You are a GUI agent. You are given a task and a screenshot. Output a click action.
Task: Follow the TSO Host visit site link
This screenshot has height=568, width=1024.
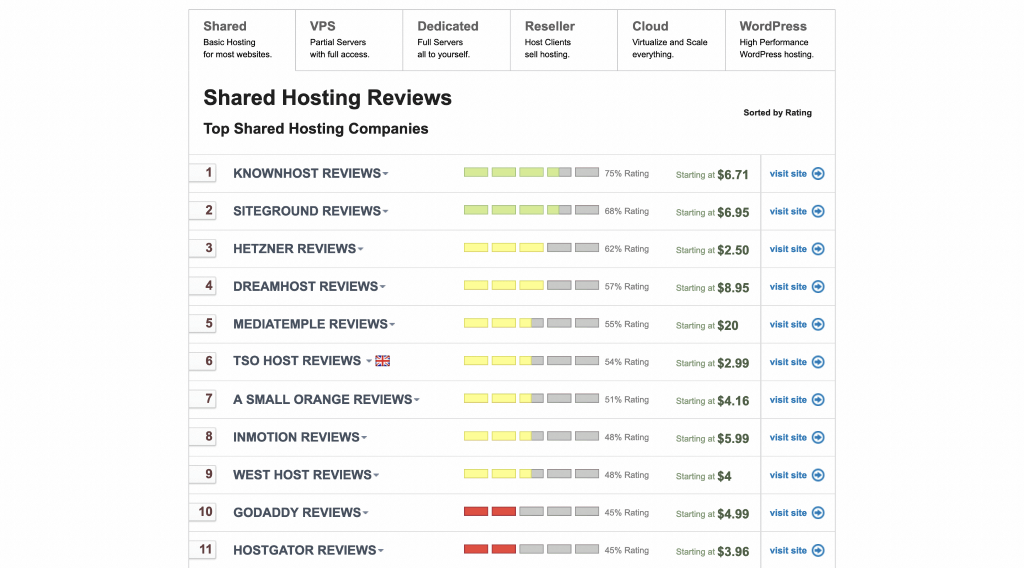tap(788, 362)
